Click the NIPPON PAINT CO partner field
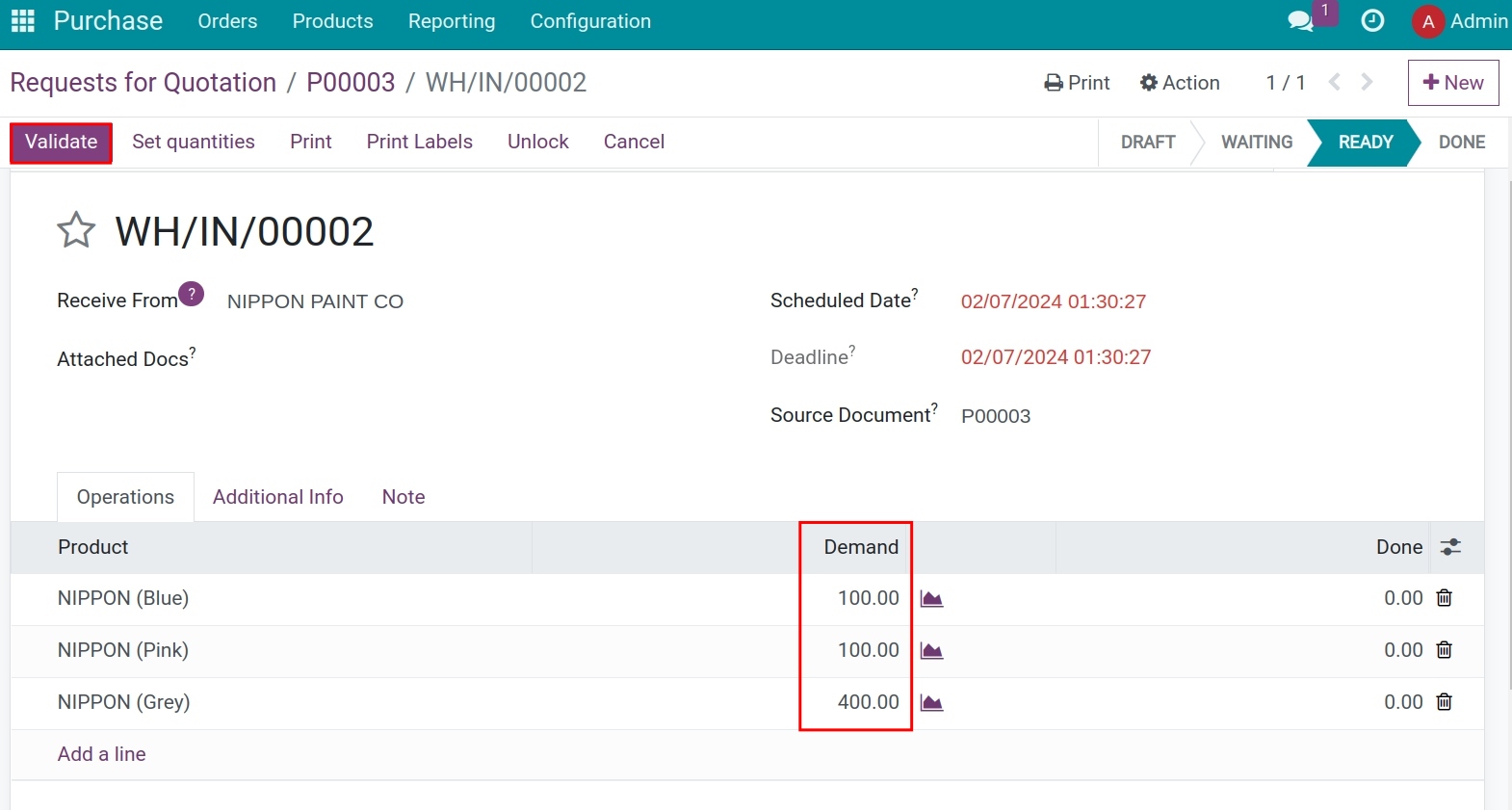The width and height of the screenshot is (1512, 810). coord(316,301)
